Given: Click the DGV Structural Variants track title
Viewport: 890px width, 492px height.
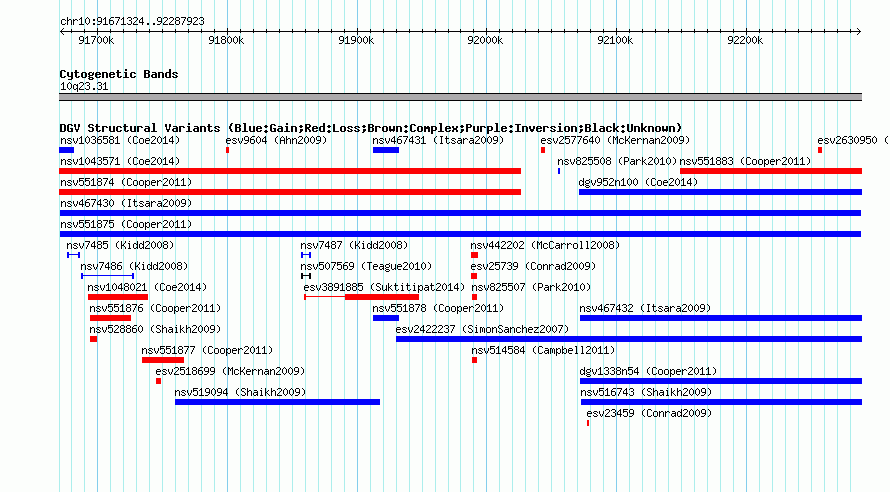Looking at the screenshot, I should (371, 128).
